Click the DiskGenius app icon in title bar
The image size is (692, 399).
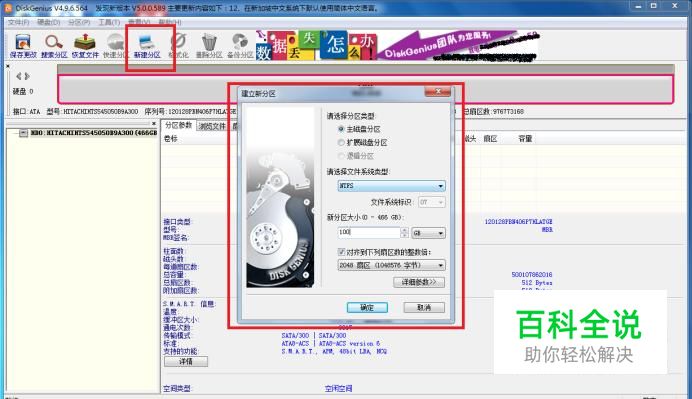pyautogui.click(x=8, y=8)
